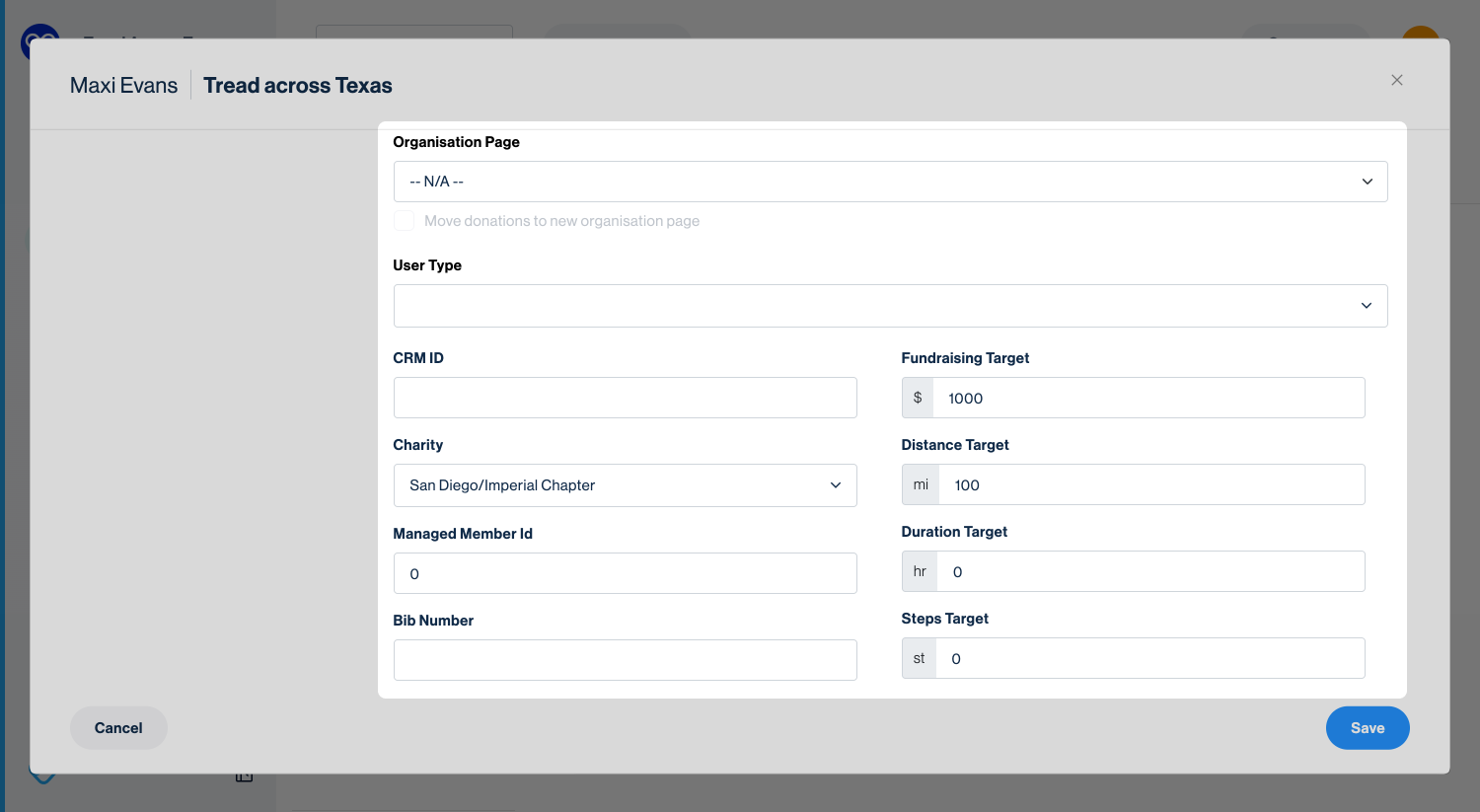1480x812 pixels.
Task: Click the Managed Member Id field
Action: (x=625, y=573)
